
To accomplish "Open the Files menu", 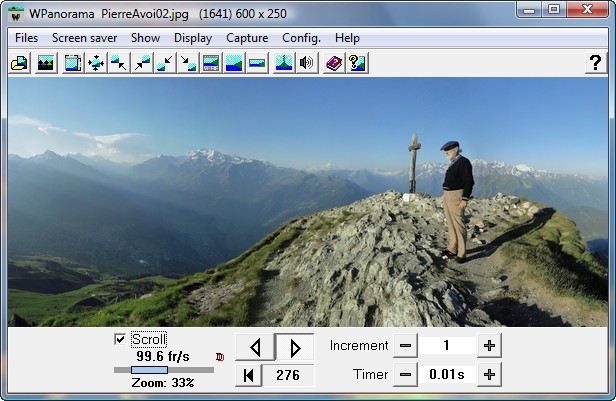I will pos(27,38).
